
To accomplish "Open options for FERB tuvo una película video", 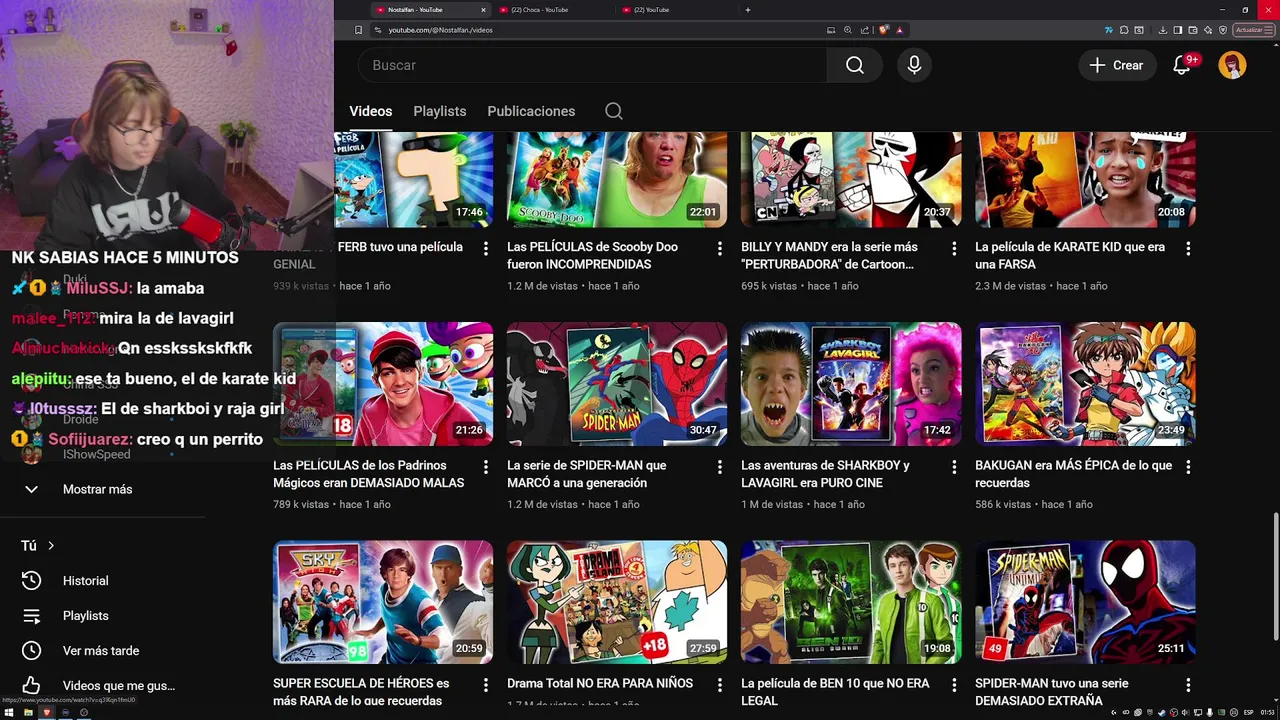I will (x=485, y=248).
